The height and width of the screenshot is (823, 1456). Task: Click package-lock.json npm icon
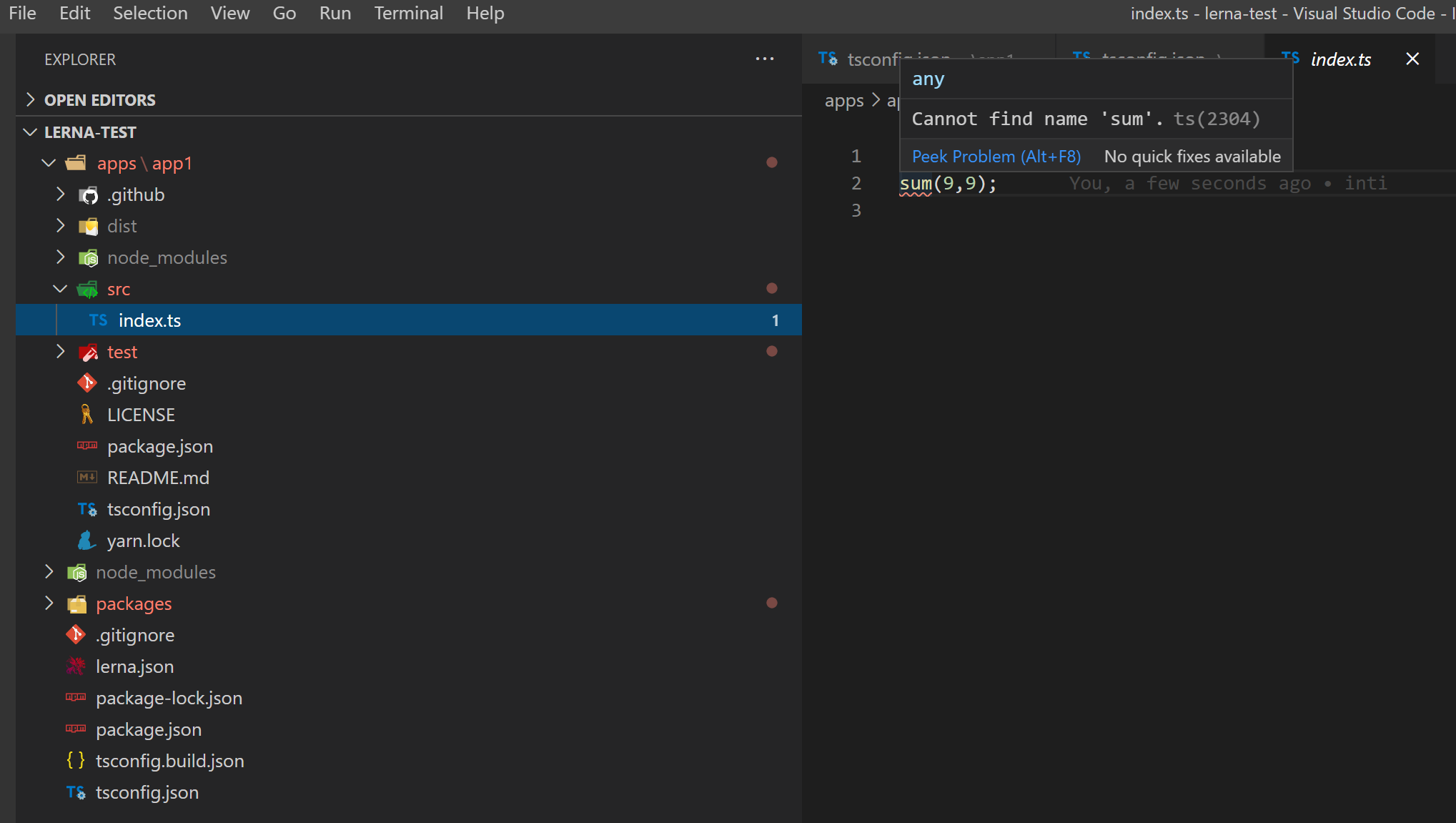(76, 697)
